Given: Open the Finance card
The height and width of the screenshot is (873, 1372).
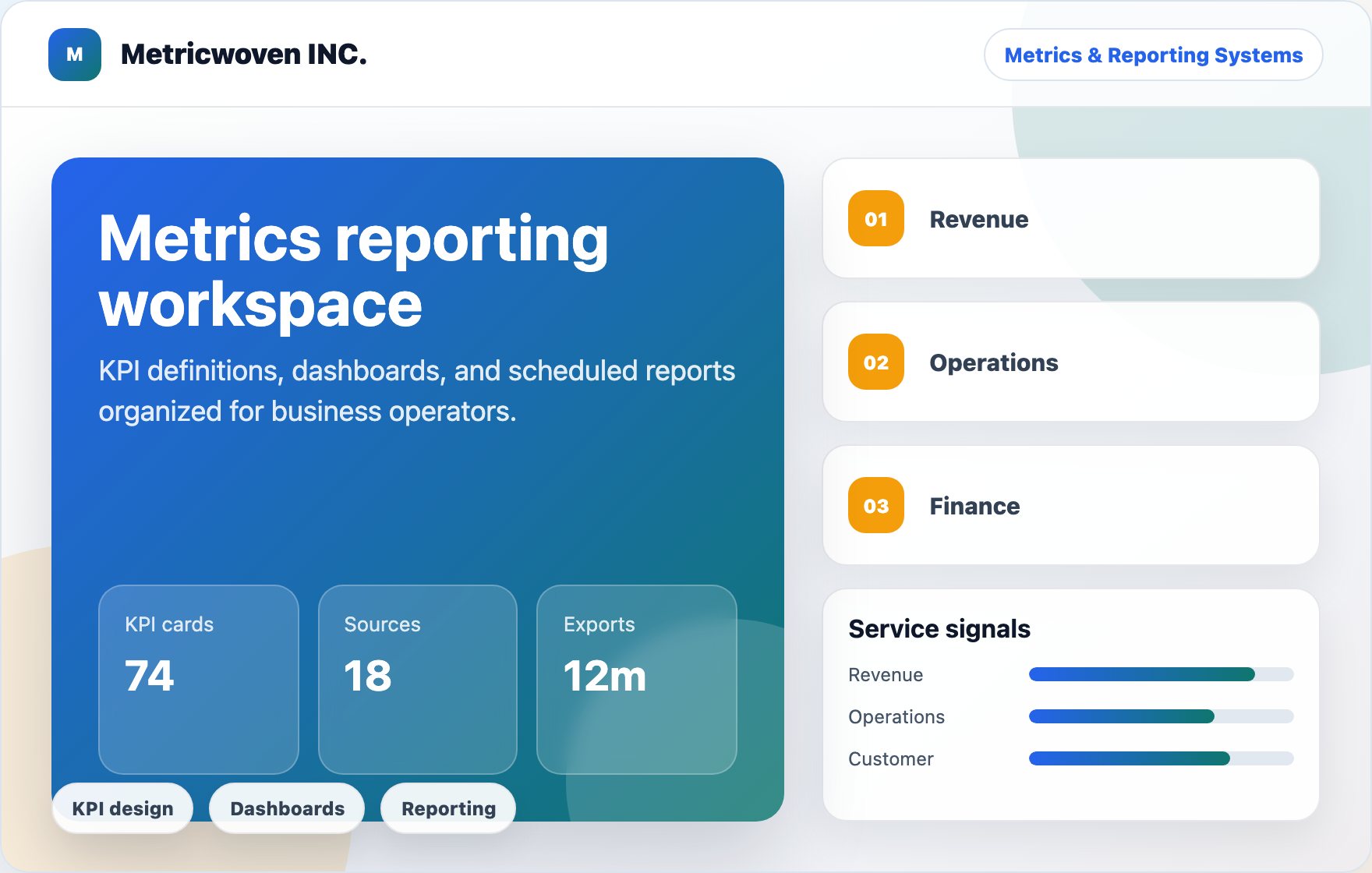Looking at the screenshot, I should pos(1071,505).
